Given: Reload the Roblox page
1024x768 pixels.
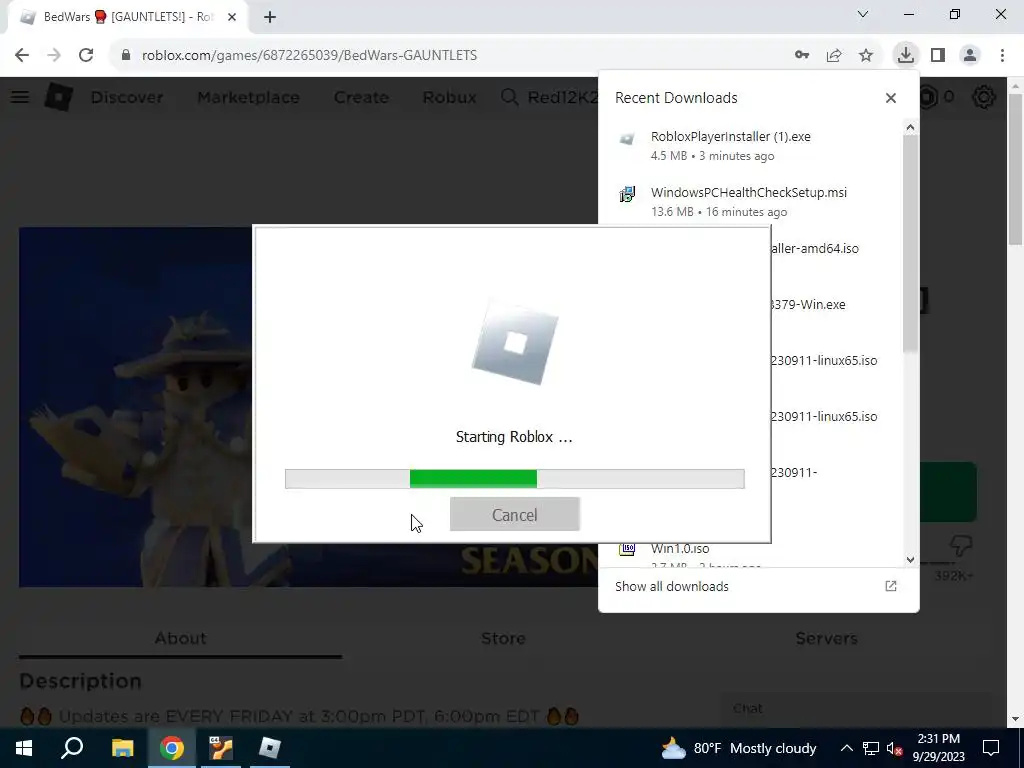Looking at the screenshot, I should point(86,55).
